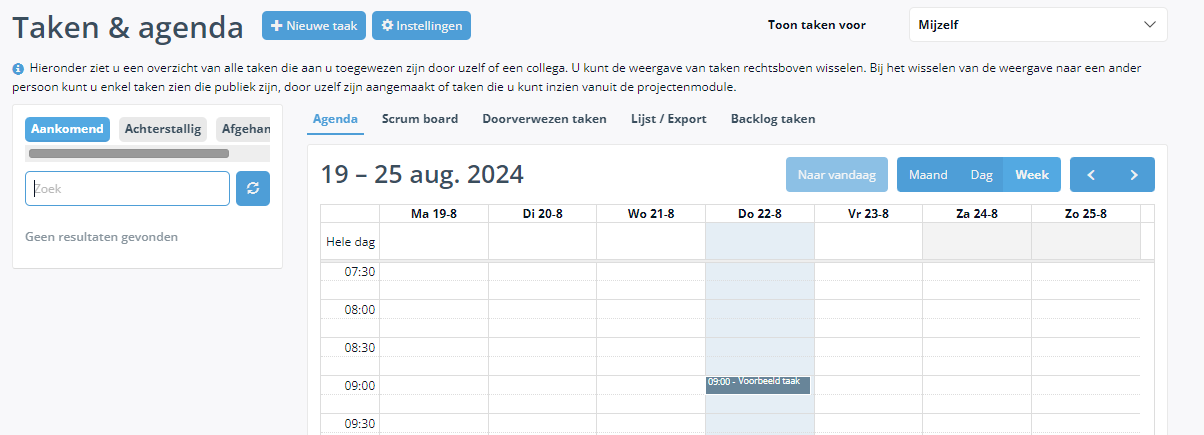1204x435 pixels.
Task: Switch calendar to Dag view
Action: [x=982, y=175]
